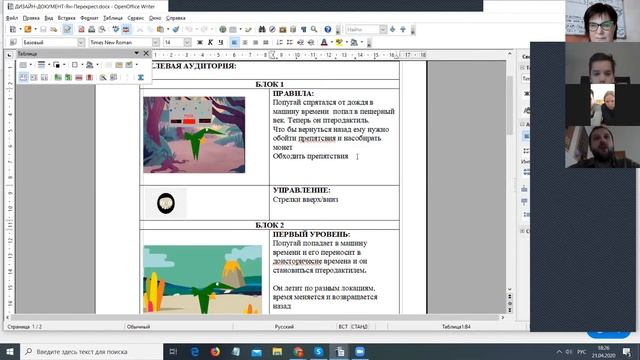The width and height of the screenshot is (640, 360).
Task: Open Page Preview from toolbar
Action: tap(102, 29)
